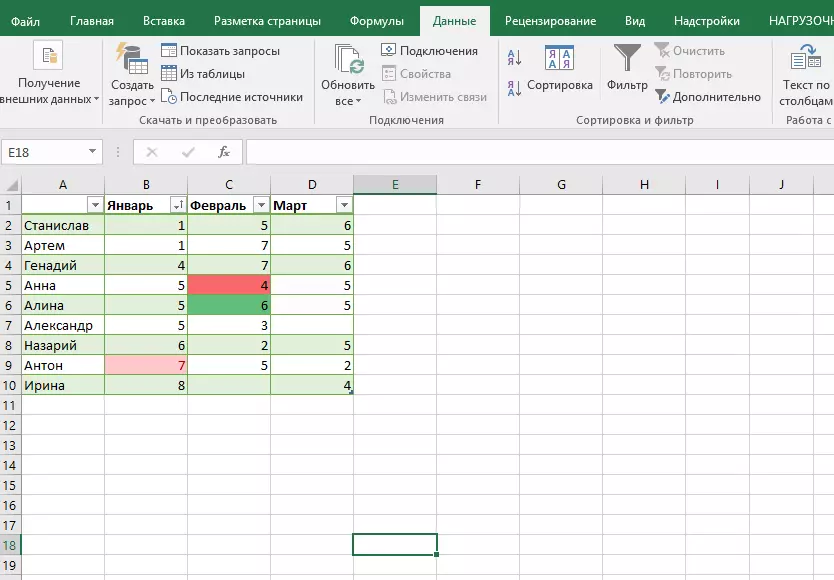Open the Вставка ribbon tab
The width and height of the screenshot is (834, 580).
pos(163,21)
